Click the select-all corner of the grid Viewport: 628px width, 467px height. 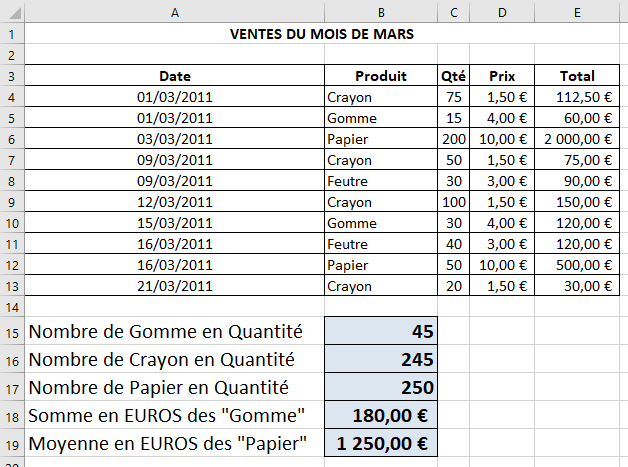point(12,12)
